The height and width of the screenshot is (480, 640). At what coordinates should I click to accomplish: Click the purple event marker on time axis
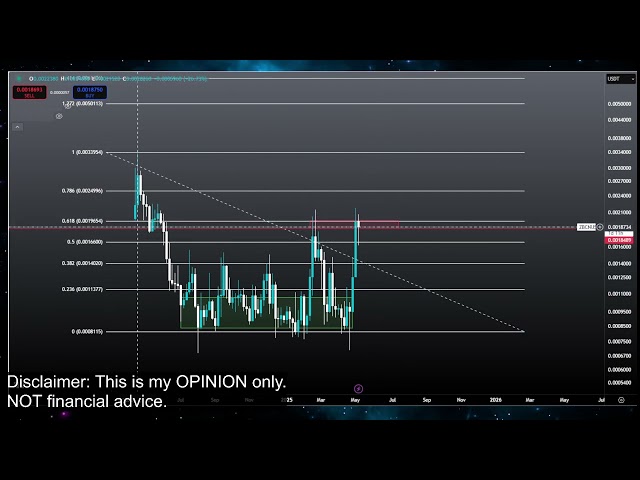pyautogui.click(x=358, y=389)
